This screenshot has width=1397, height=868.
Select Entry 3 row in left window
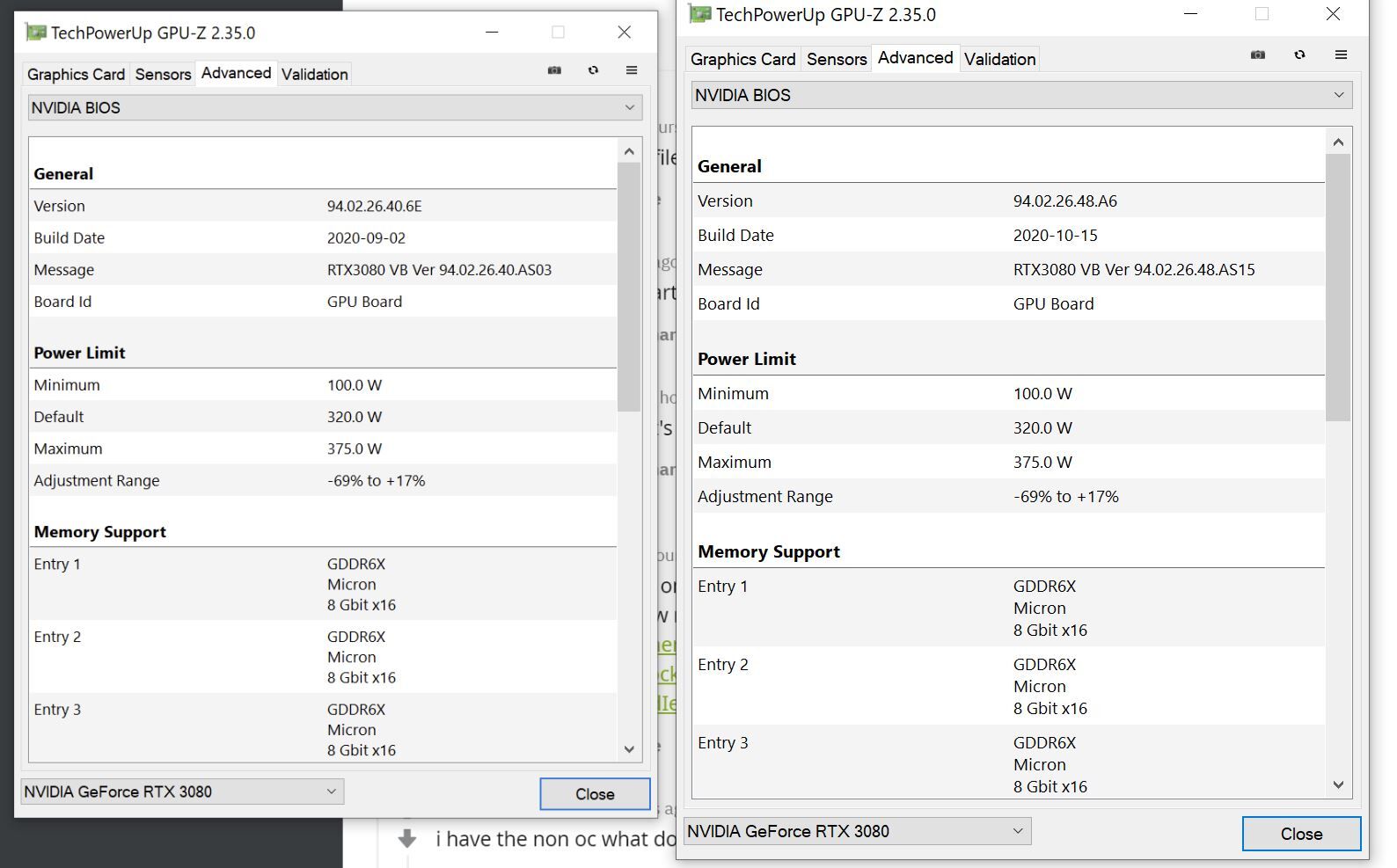pyautogui.click(x=323, y=729)
